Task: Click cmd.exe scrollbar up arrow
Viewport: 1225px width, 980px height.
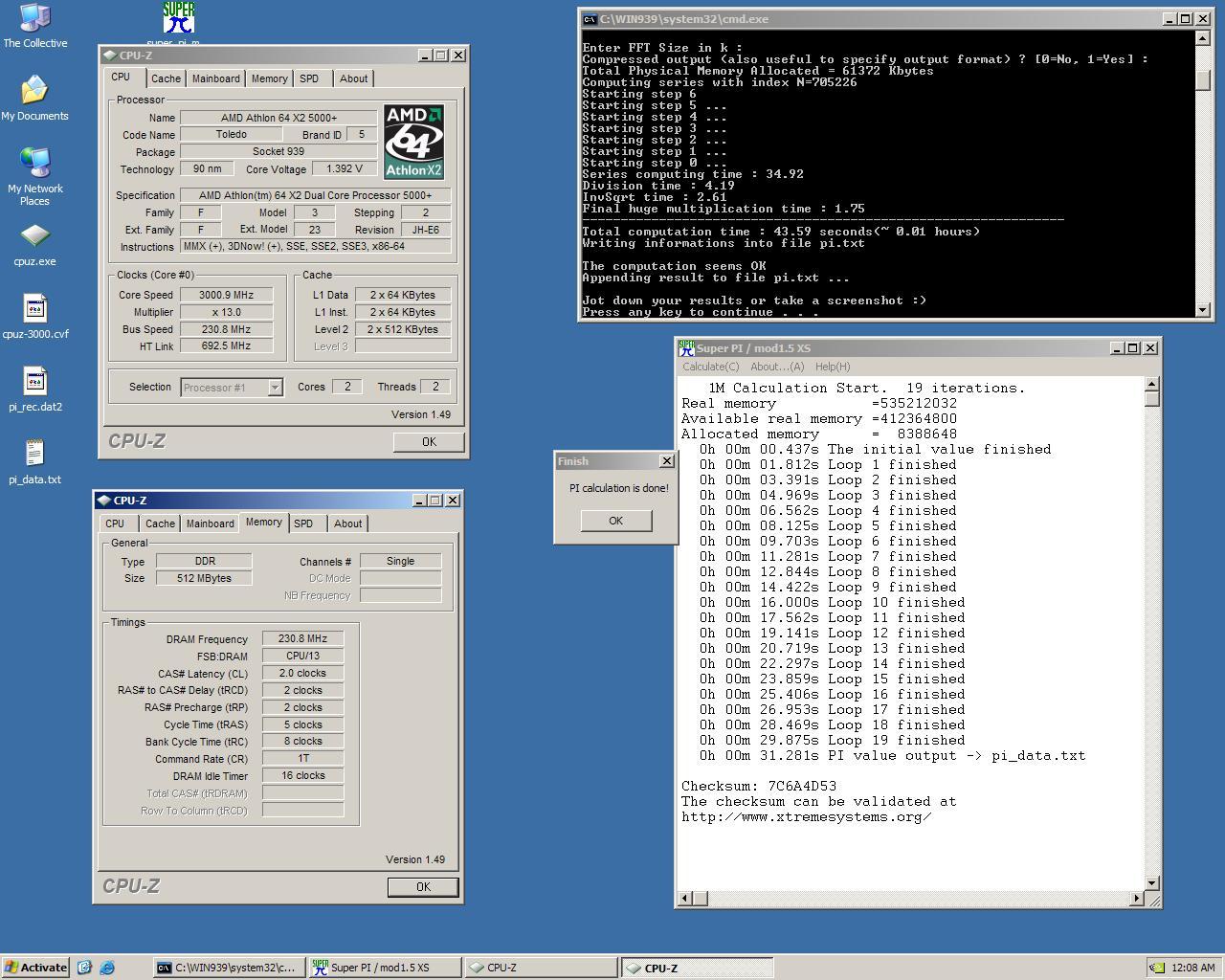Action: click(1203, 38)
